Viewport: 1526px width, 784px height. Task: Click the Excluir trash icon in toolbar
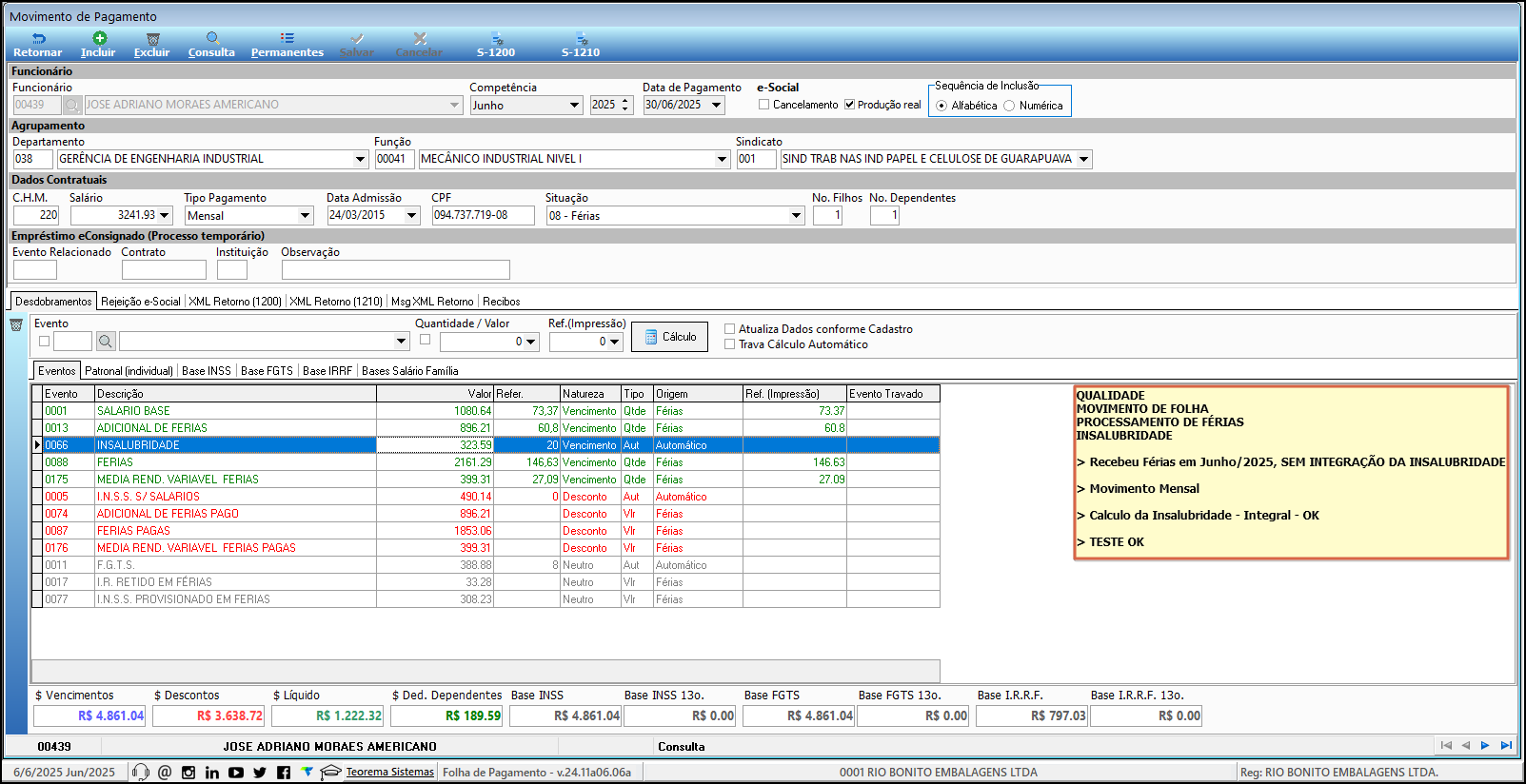coord(152,38)
